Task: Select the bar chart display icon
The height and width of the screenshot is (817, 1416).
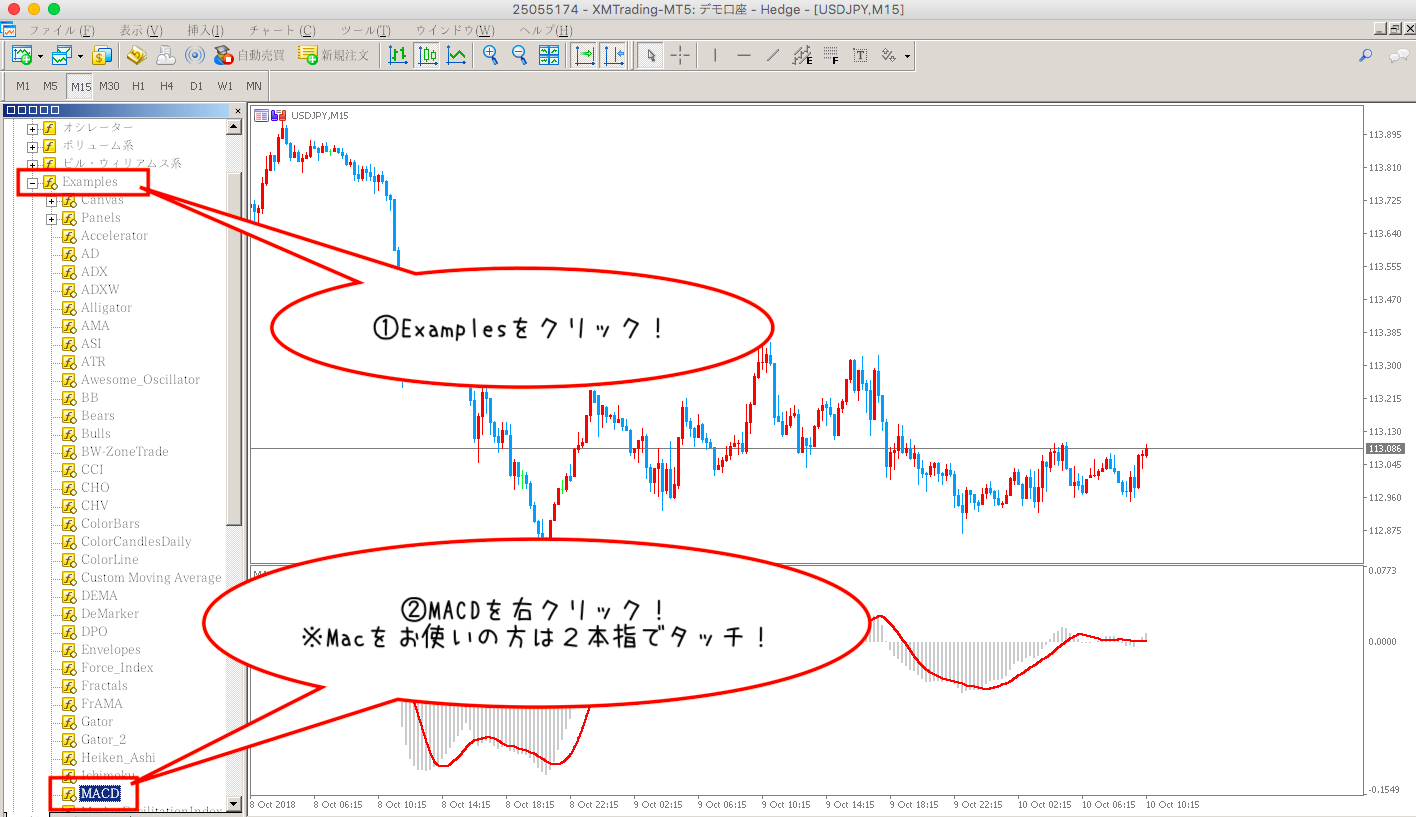Action: pos(398,55)
